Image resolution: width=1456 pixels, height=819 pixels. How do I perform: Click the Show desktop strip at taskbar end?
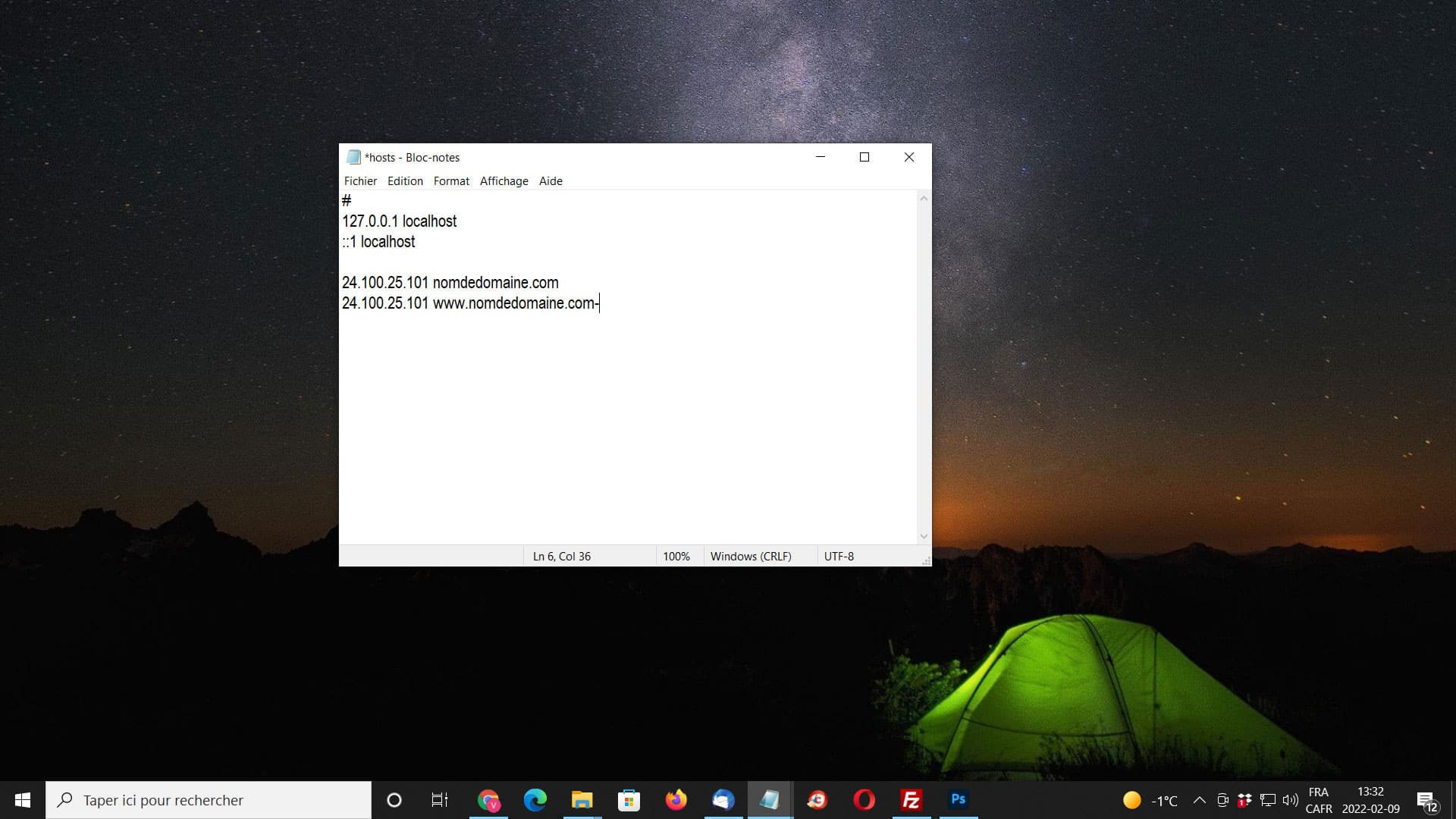[1453, 800]
